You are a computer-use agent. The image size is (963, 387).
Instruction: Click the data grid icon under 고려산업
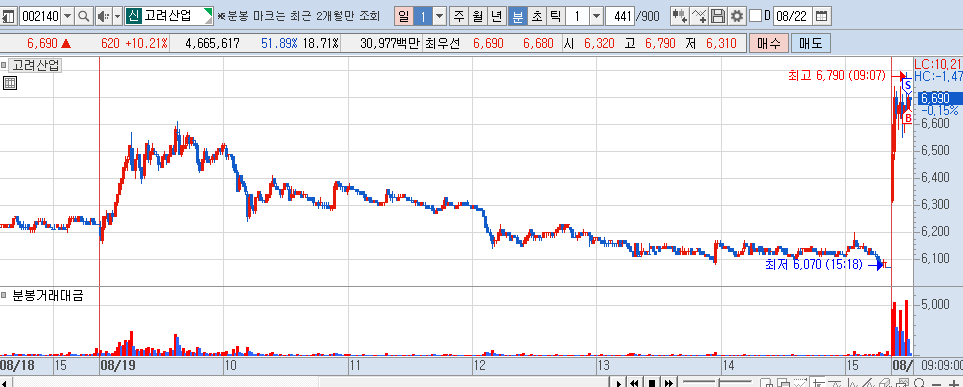tap(9, 84)
